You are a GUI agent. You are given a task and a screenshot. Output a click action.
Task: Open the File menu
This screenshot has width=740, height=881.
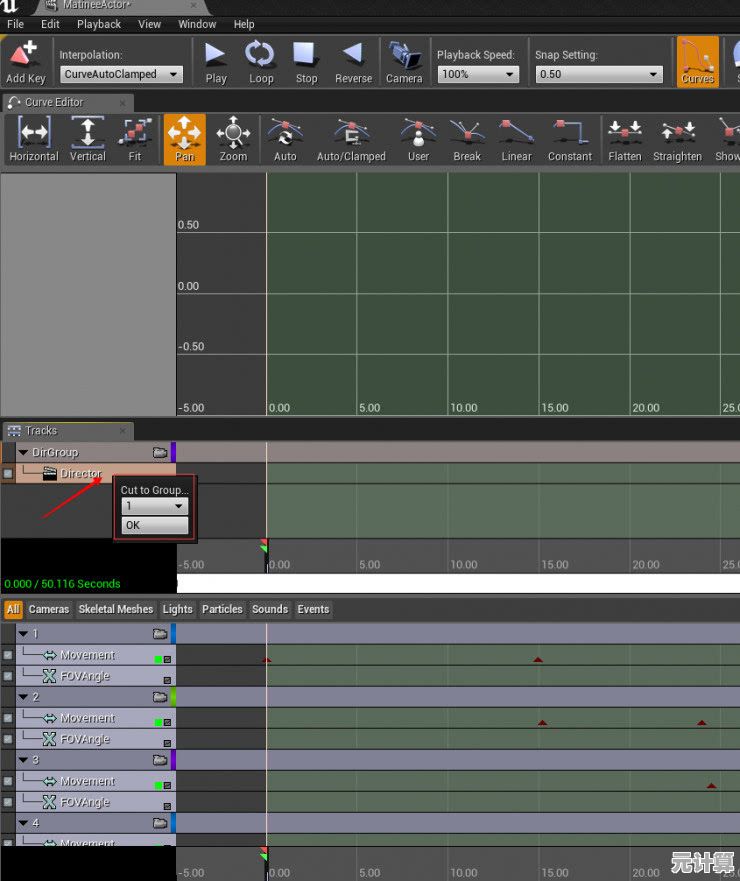[15, 24]
